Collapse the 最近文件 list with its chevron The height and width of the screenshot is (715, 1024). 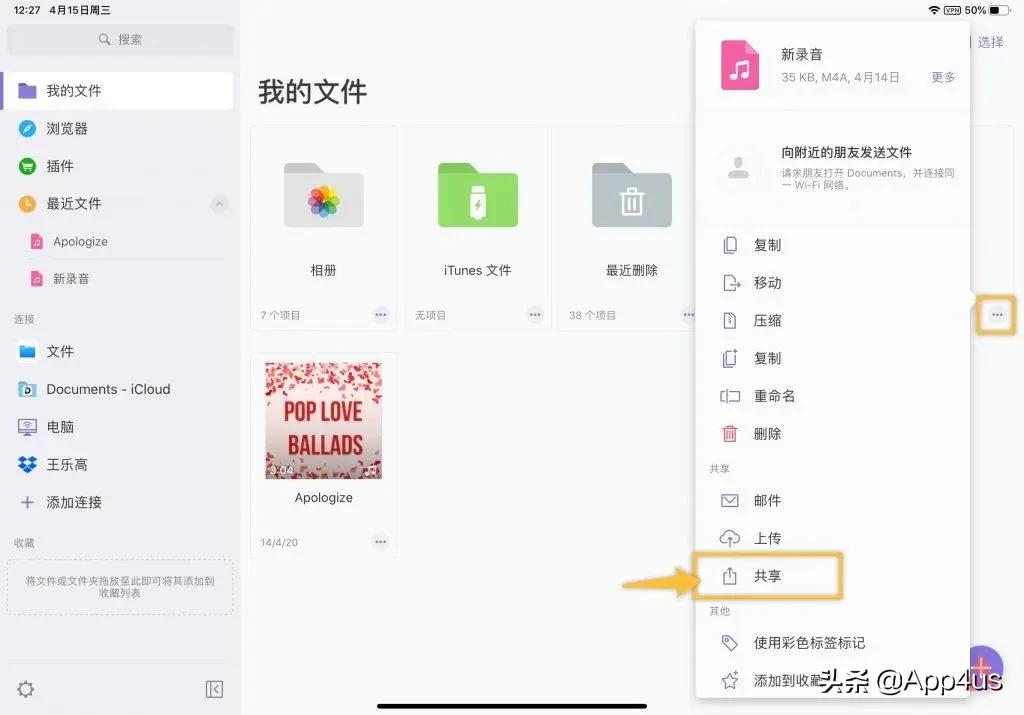coord(219,204)
